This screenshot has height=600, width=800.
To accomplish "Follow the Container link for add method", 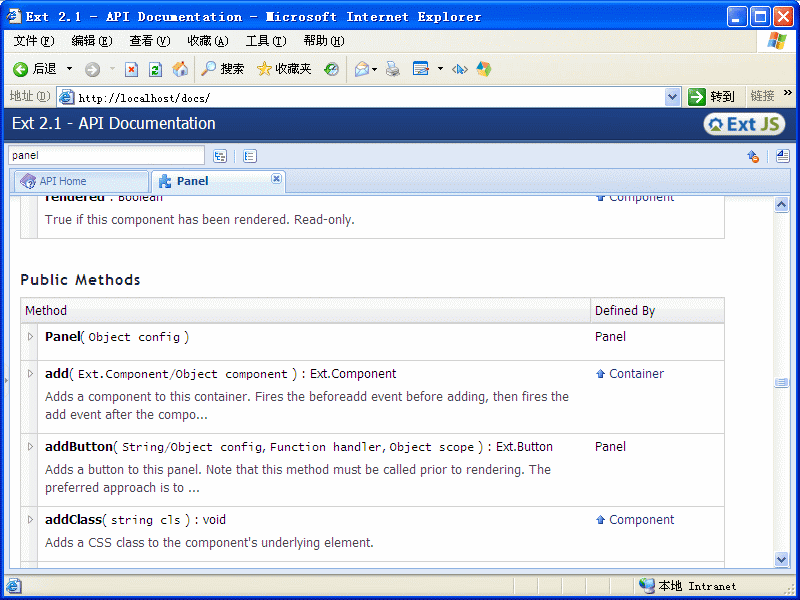I will [x=636, y=373].
